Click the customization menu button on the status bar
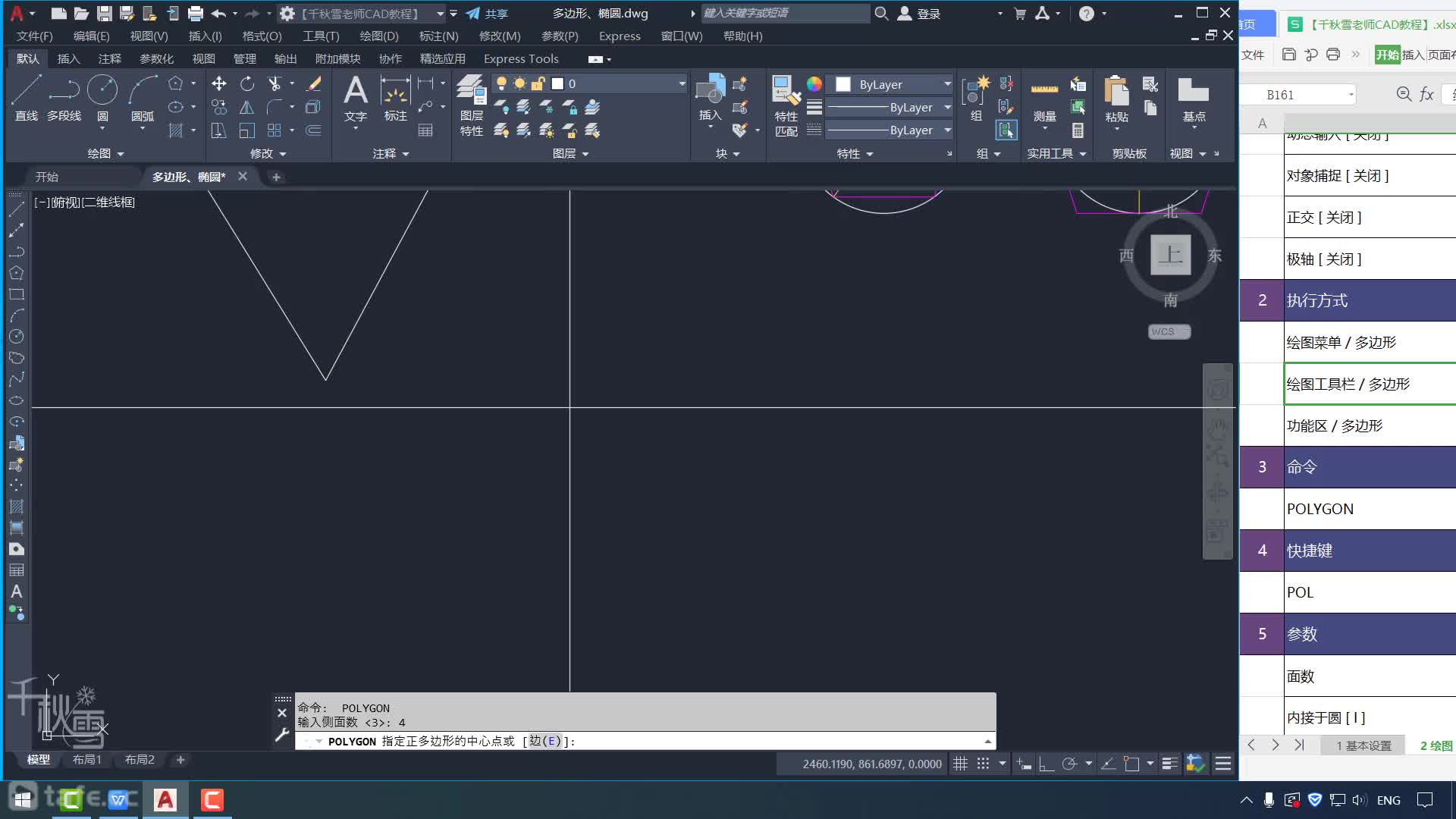1456x819 pixels. click(x=1222, y=764)
